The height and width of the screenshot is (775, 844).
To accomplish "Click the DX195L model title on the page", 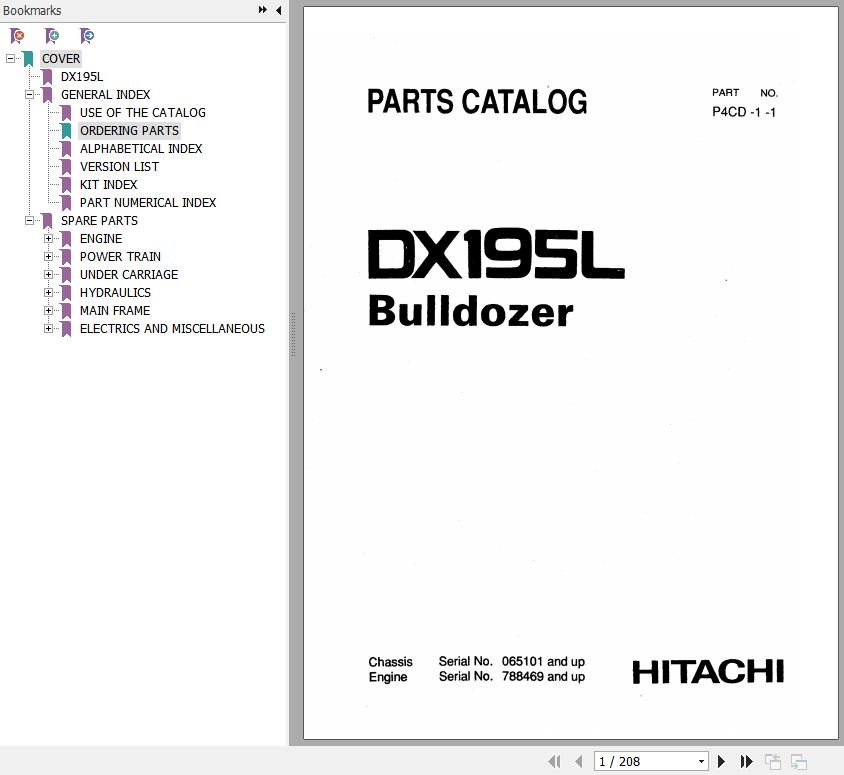I will (x=496, y=253).
